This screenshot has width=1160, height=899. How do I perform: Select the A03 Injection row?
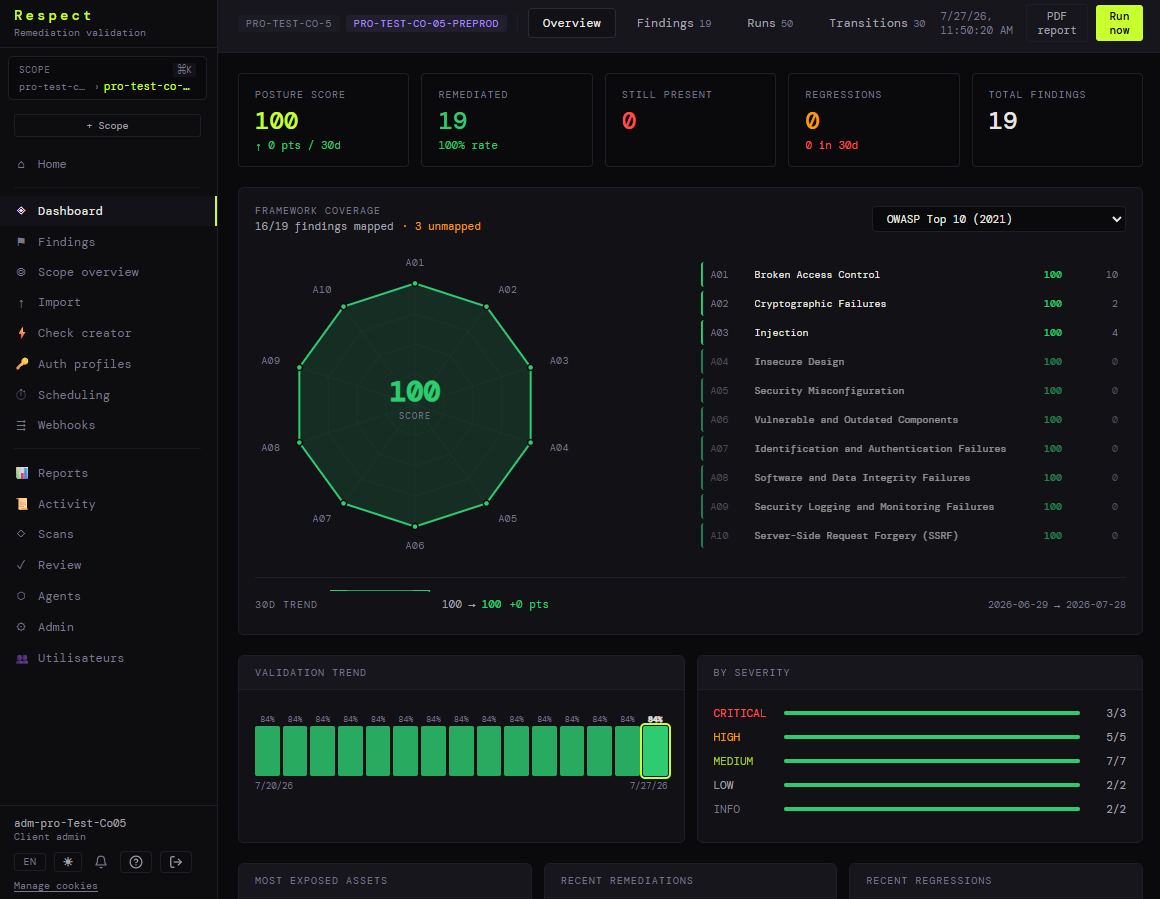click(x=913, y=333)
